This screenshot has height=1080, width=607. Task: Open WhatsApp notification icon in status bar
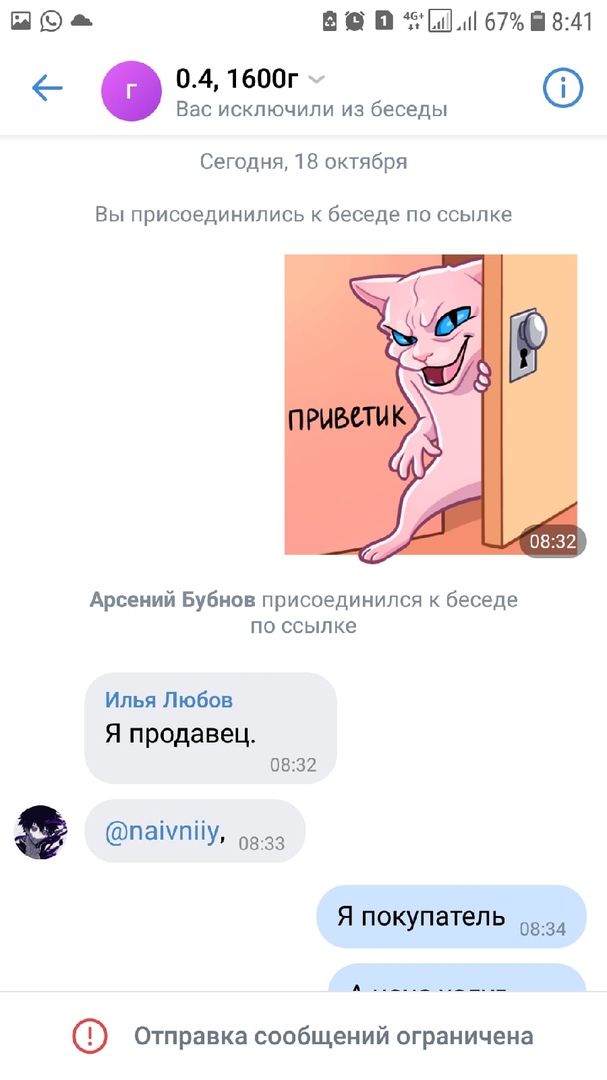point(51,21)
